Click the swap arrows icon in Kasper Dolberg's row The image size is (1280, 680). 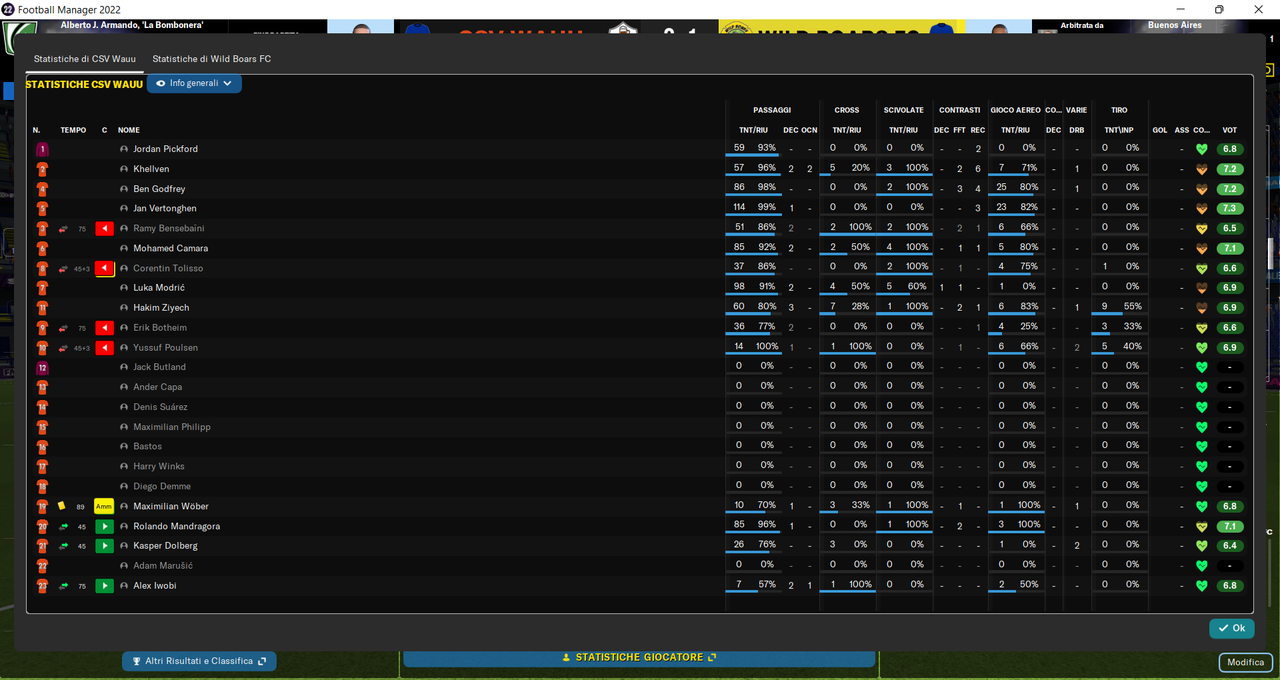point(64,546)
